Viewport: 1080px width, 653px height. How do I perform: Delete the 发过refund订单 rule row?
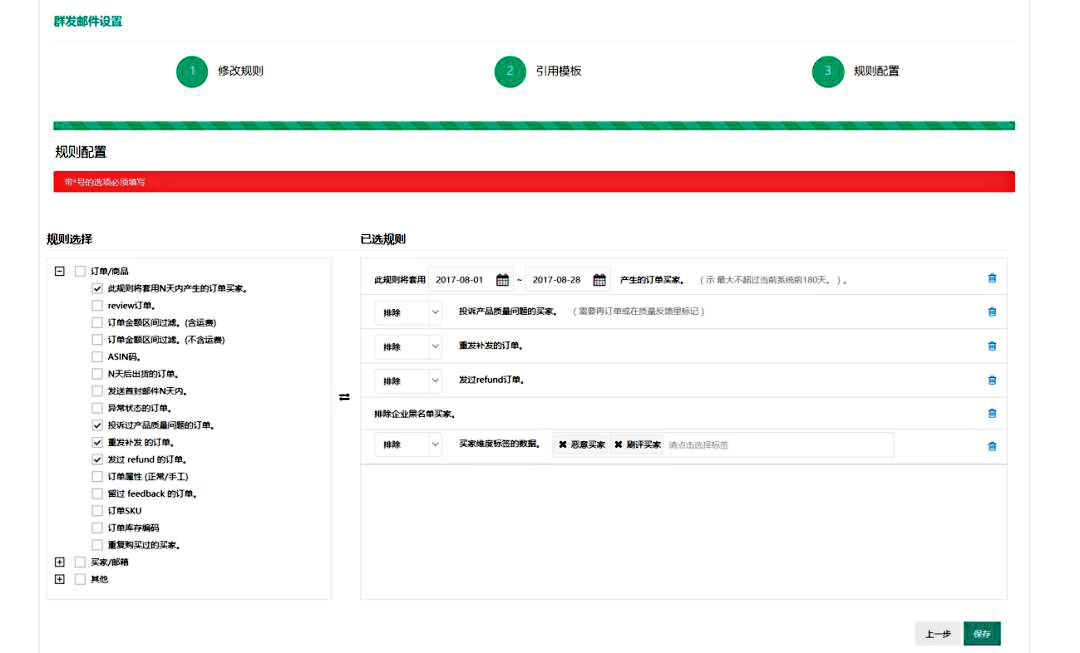point(992,380)
